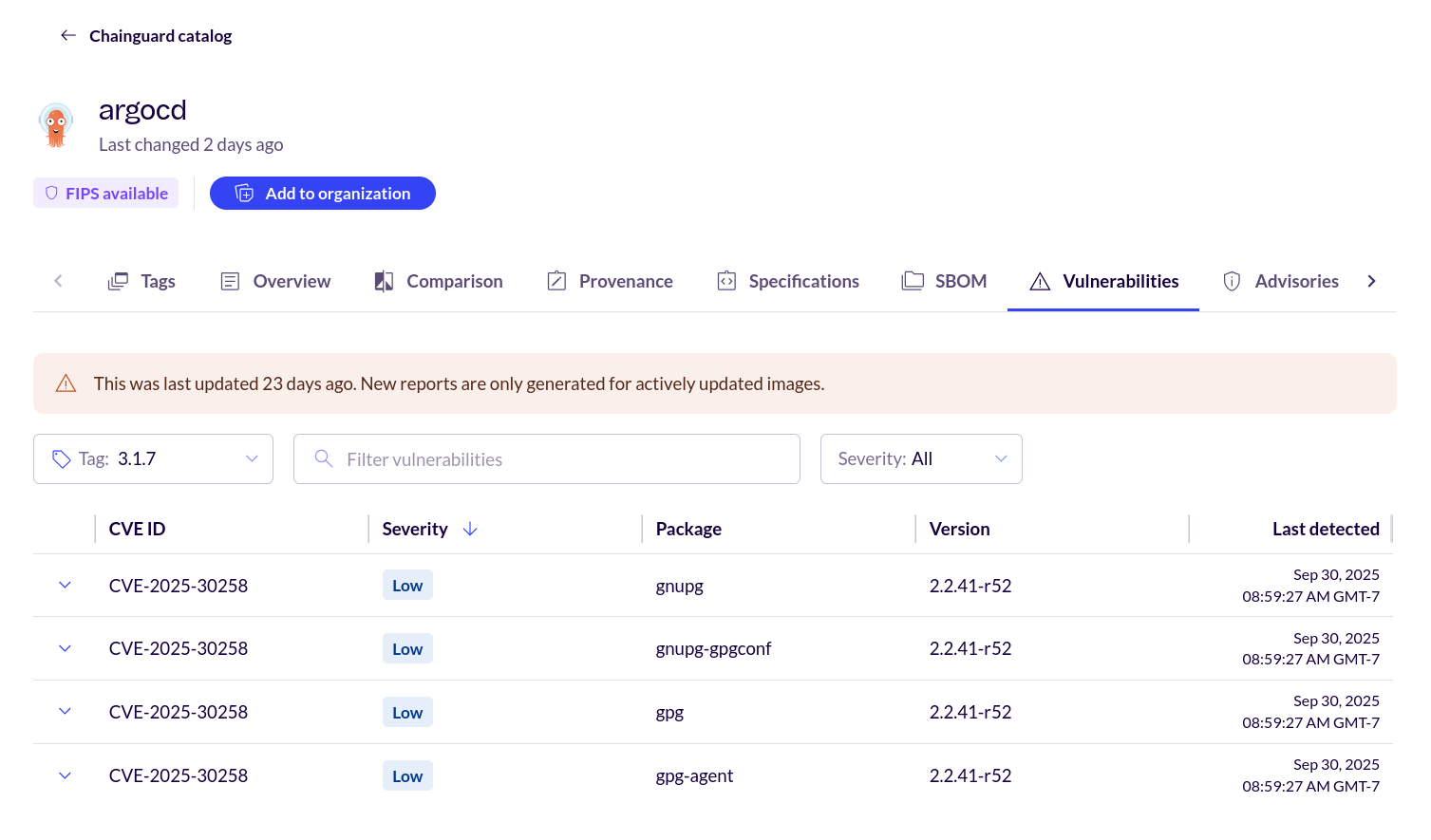This screenshot has height=840, width=1431.
Task: Select the Comparison tab icon
Action: (x=383, y=281)
